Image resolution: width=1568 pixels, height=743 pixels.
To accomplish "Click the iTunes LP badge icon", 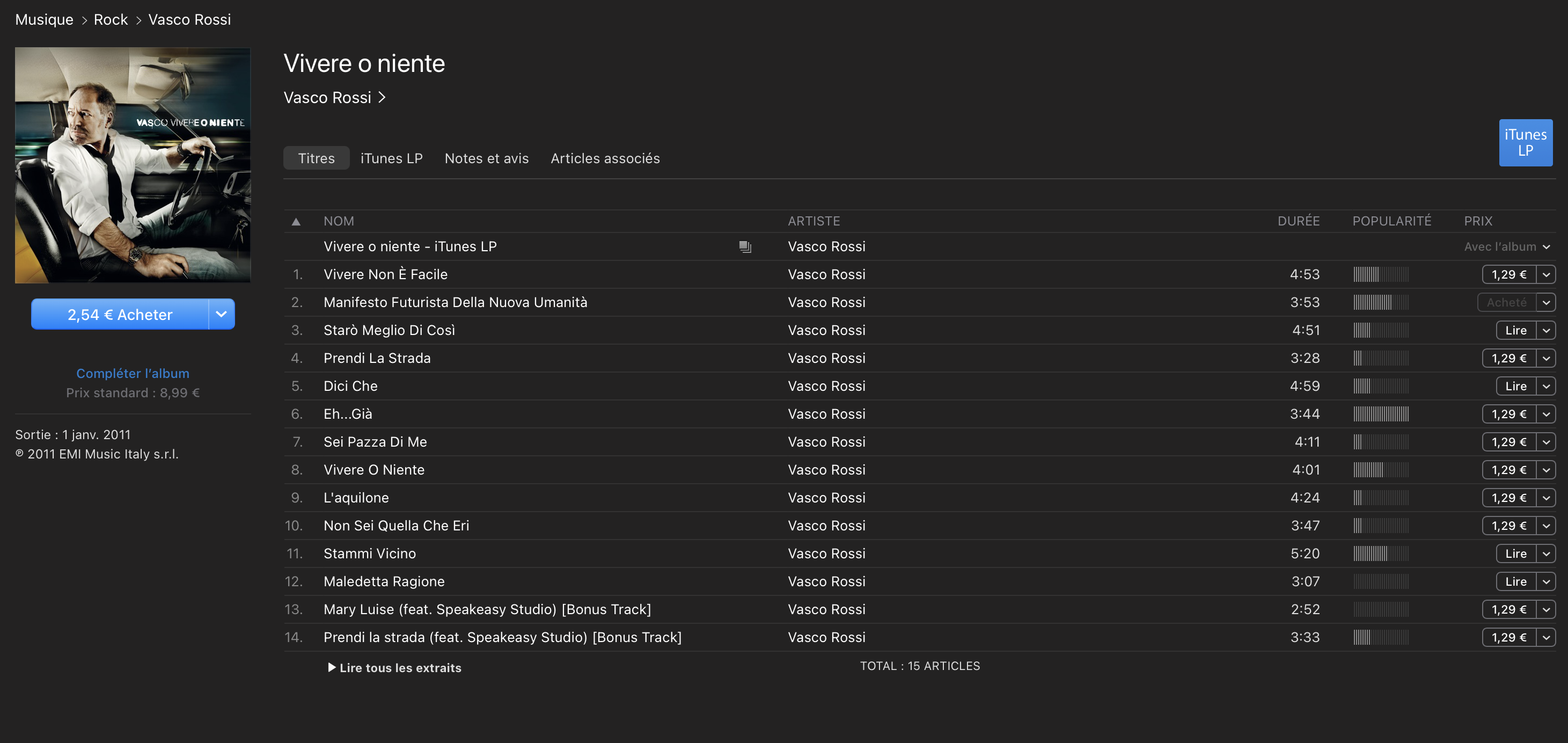I will click(1525, 142).
